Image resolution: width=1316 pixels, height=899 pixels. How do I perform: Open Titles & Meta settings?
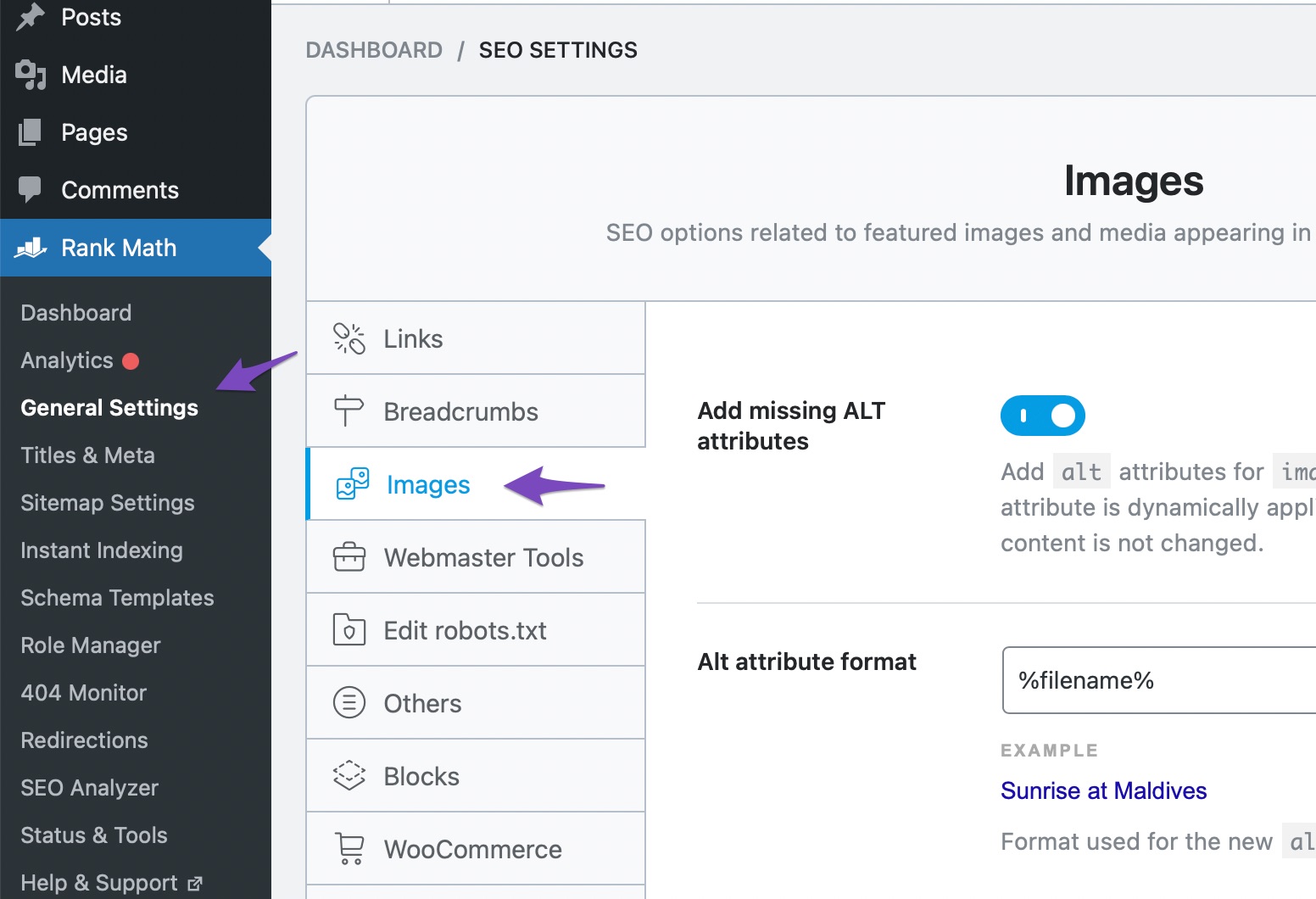coord(88,455)
